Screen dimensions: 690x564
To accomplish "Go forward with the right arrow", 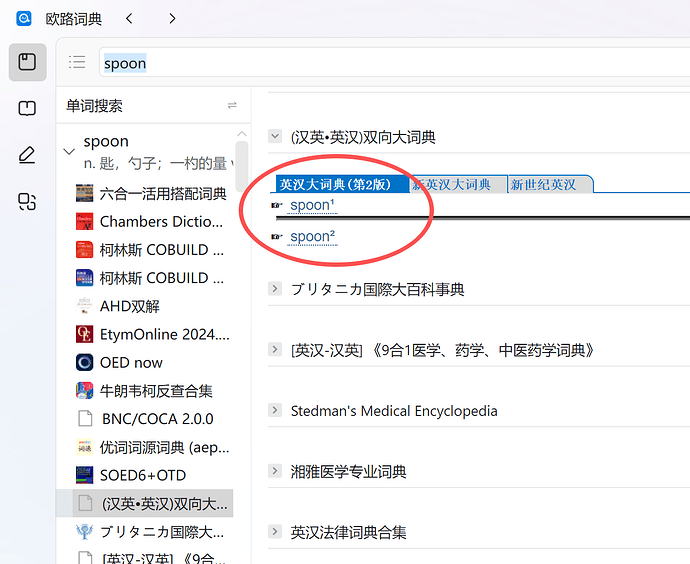I will pyautogui.click(x=172, y=18).
